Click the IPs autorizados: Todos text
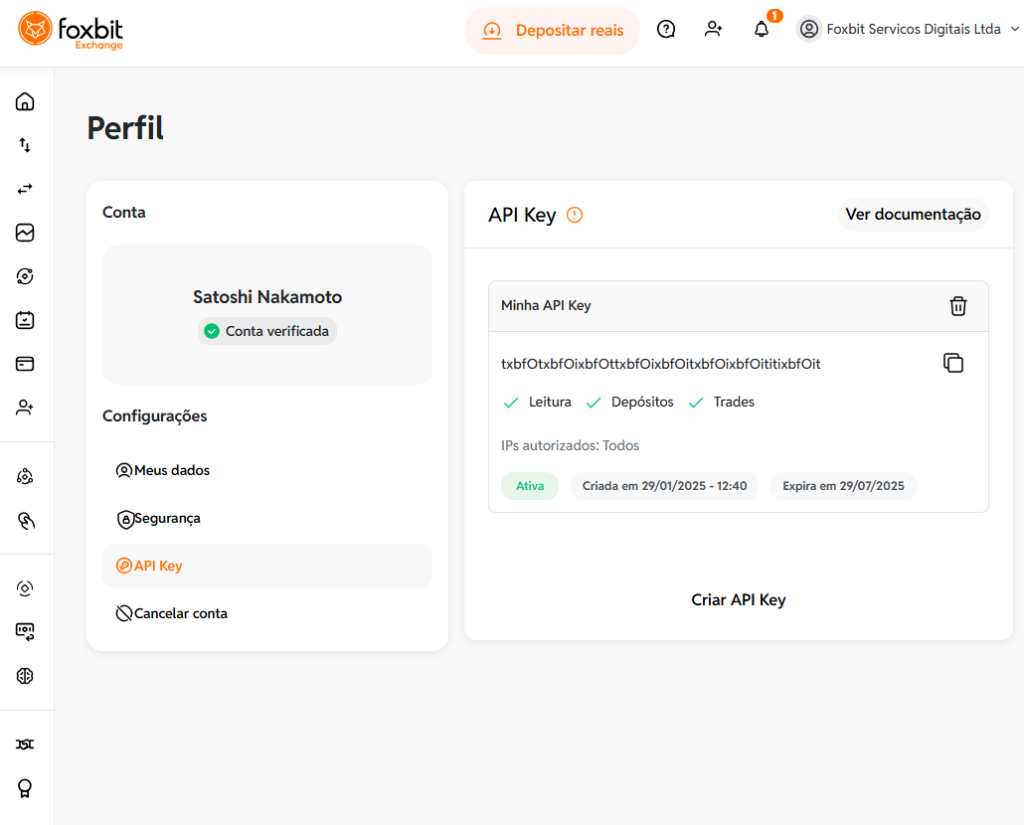 click(570, 445)
